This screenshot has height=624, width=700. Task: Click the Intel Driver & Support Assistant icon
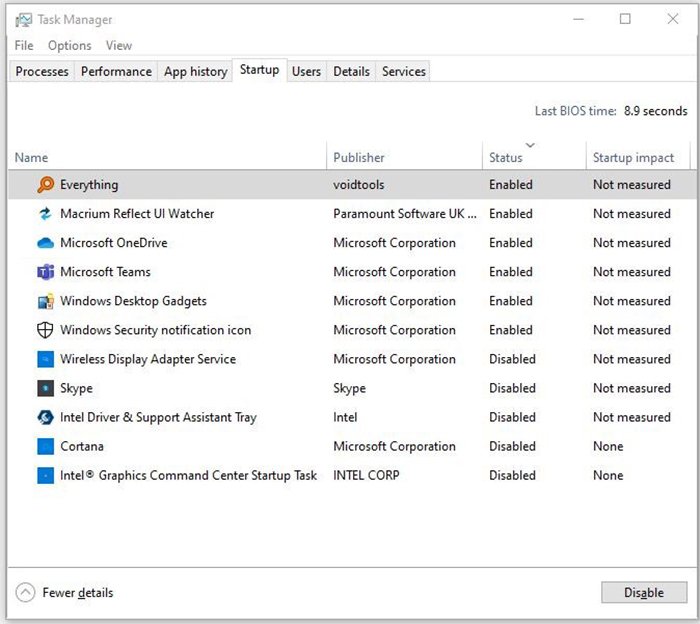pyautogui.click(x=45, y=417)
